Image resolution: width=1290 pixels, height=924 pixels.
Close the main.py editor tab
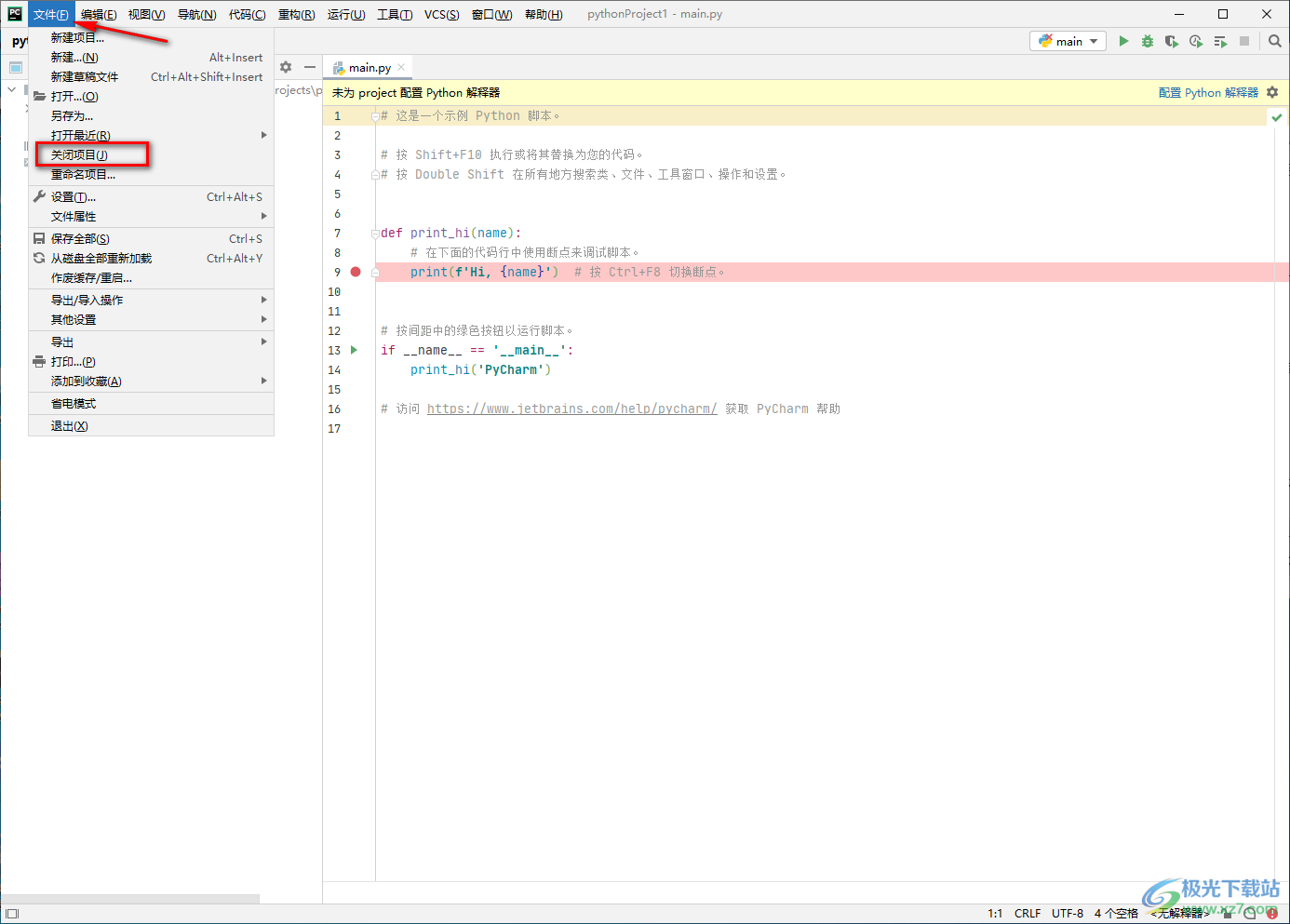click(x=401, y=67)
